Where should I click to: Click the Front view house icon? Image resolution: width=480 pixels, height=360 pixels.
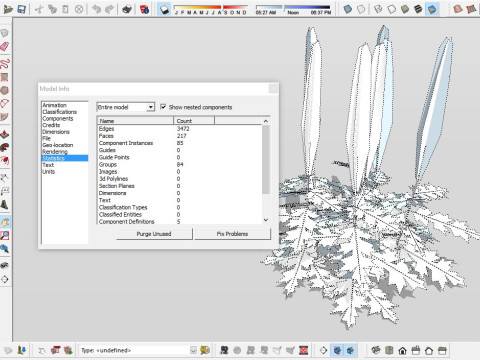403,350
